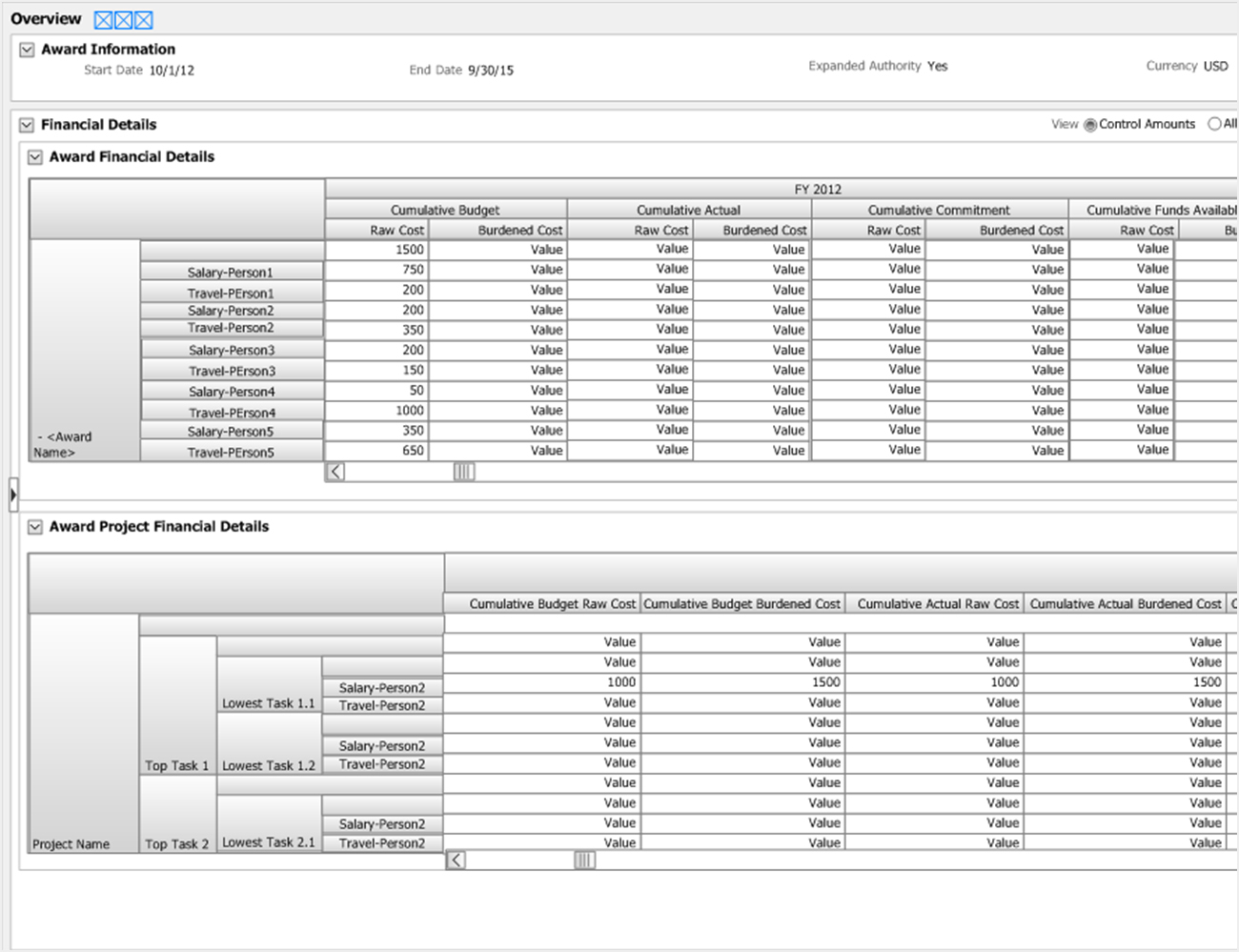Collapse the Award Project Financial Details section

click(x=35, y=527)
